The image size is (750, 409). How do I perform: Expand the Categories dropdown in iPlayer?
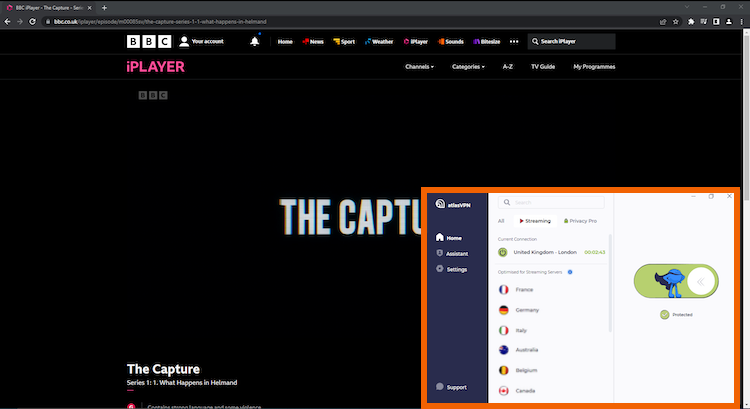[x=468, y=67]
